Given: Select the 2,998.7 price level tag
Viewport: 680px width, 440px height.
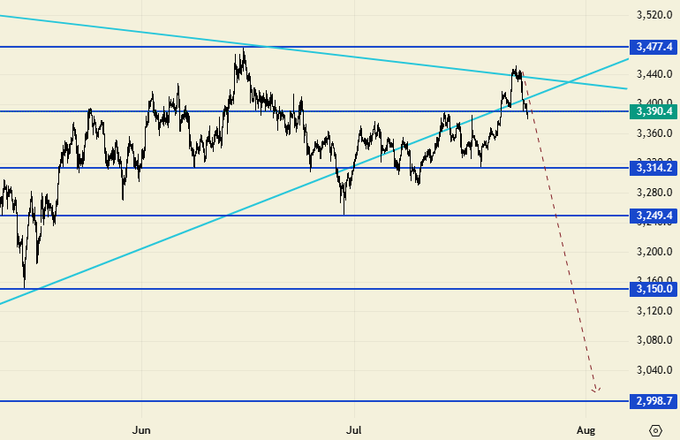Looking at the screenshot, I should pyautogui.click(x=655, y=401).
